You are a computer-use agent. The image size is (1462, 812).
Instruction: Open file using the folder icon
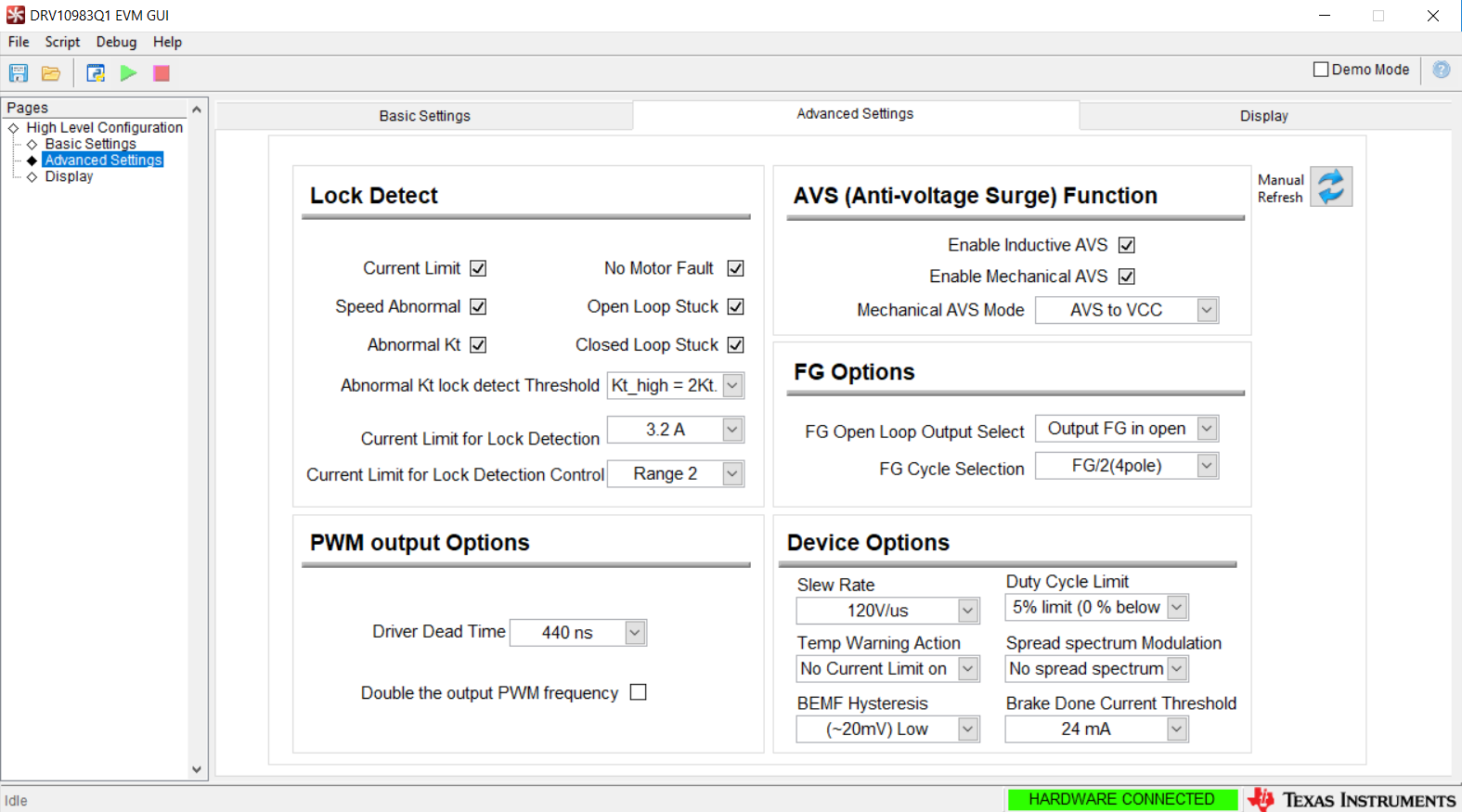pyautogui.click(x=51, y=73)
